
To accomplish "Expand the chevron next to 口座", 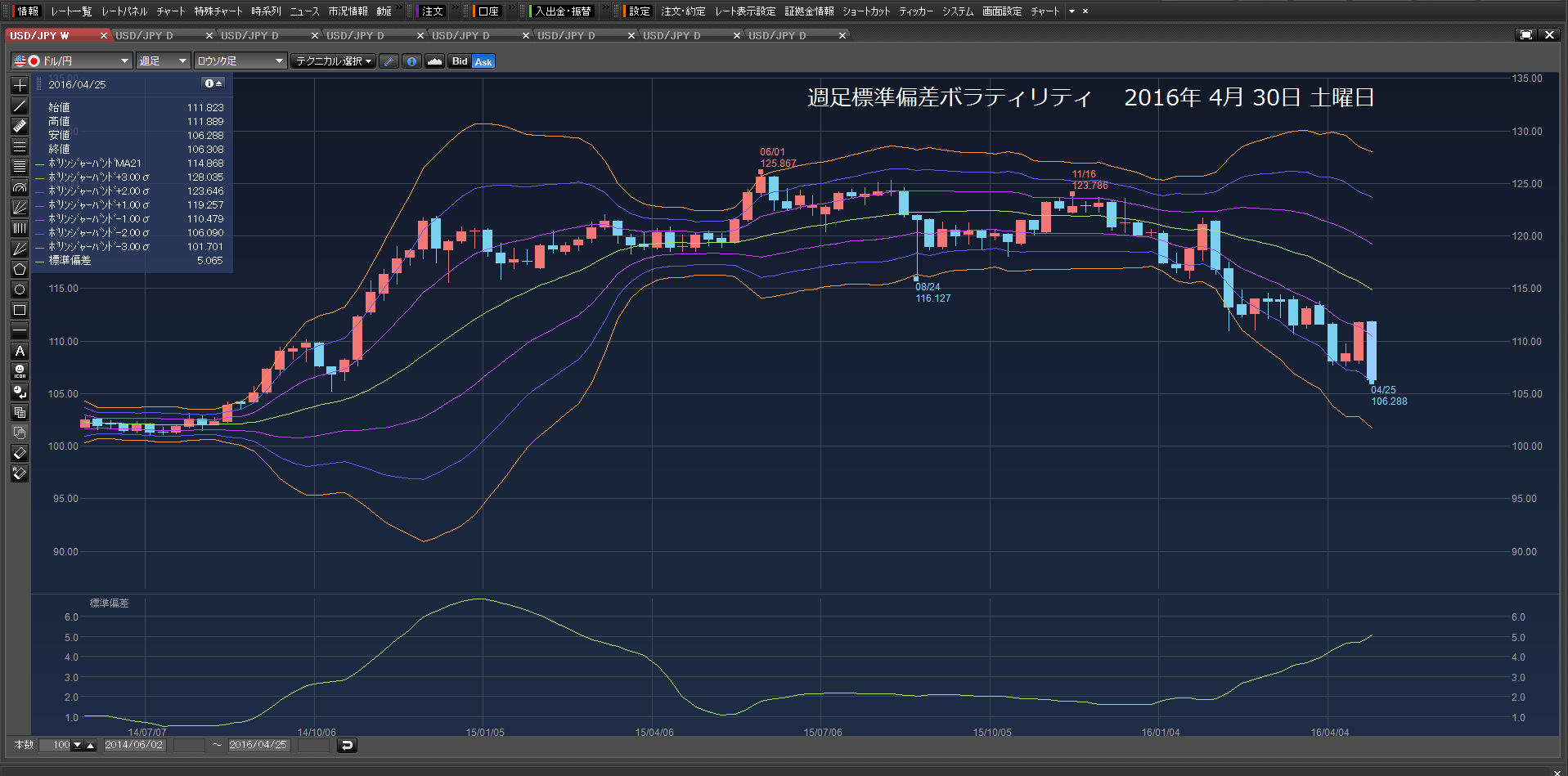I will click(x=511, y=9).
